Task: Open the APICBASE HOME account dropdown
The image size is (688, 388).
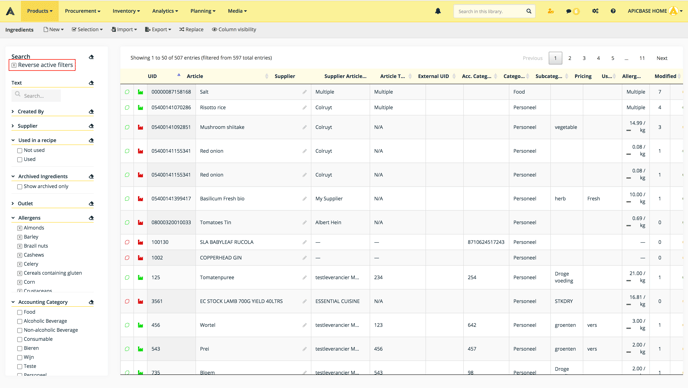Action: coord(655,11)
